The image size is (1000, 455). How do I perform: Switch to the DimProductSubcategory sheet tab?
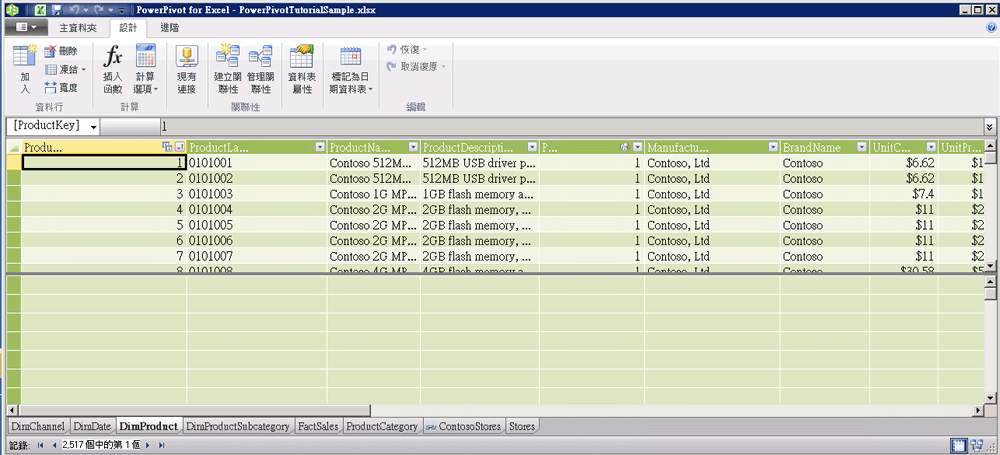(238, 426)
